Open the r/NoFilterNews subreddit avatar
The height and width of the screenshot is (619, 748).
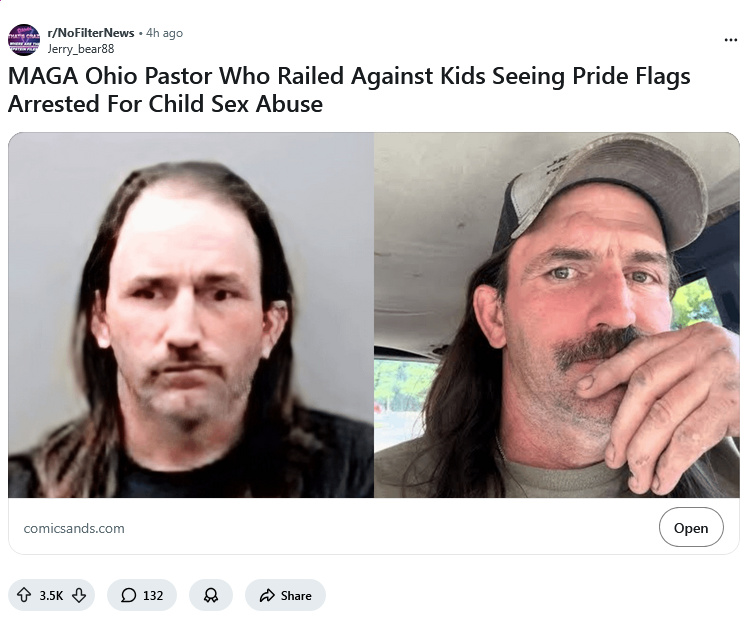[x=24, y=40]
